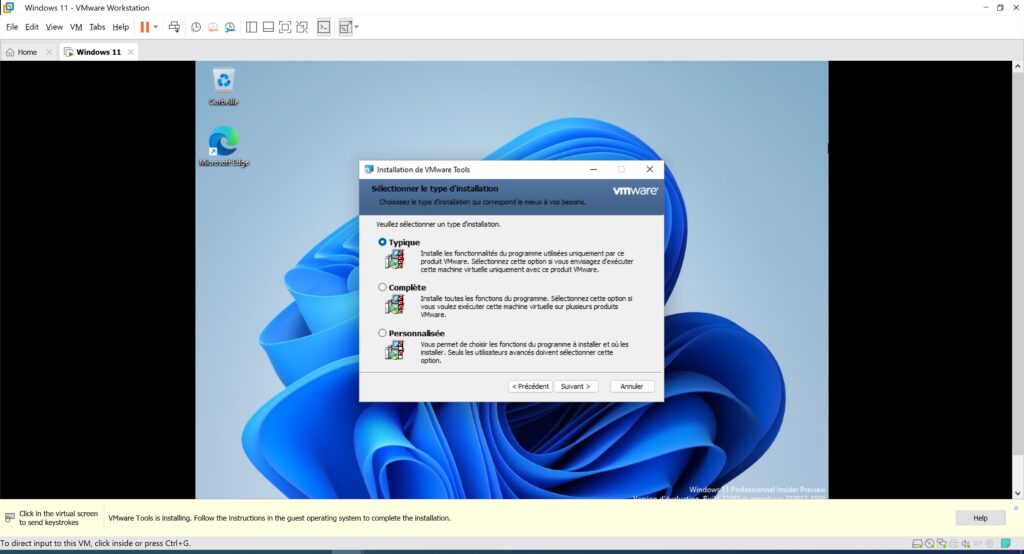Dismiss the yellow notification bar with the small close box

[x=1016, y=508]
